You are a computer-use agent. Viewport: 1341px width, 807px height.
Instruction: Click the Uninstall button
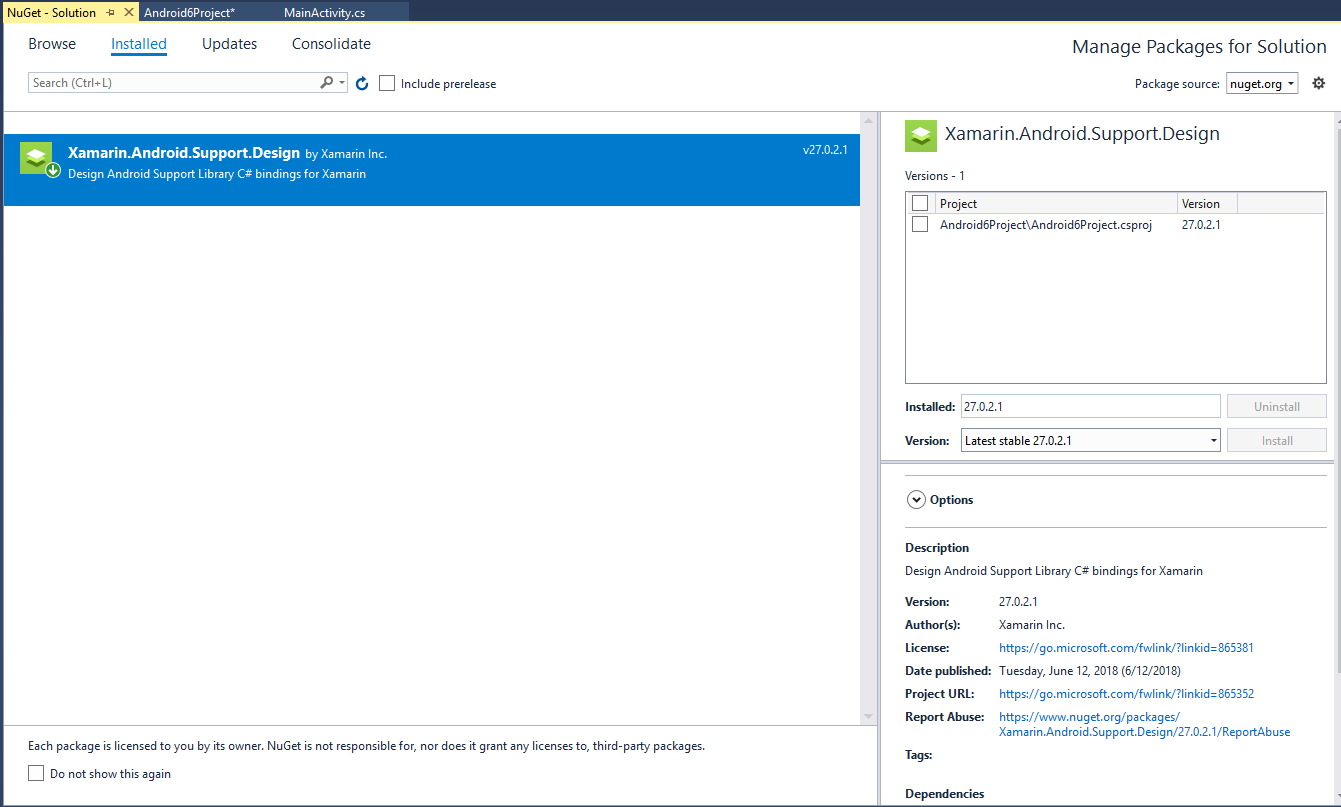click(1277, 407)
